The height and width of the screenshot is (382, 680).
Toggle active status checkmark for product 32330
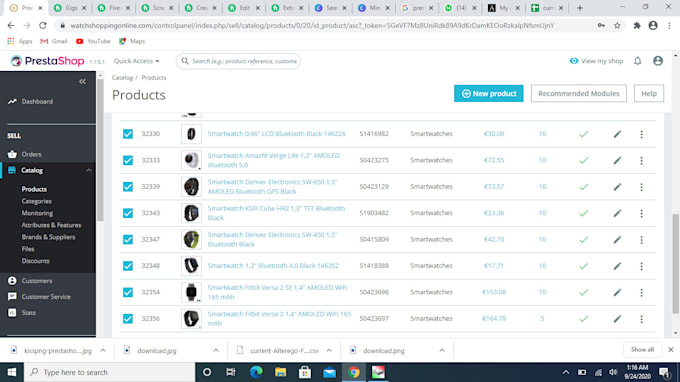584,134
